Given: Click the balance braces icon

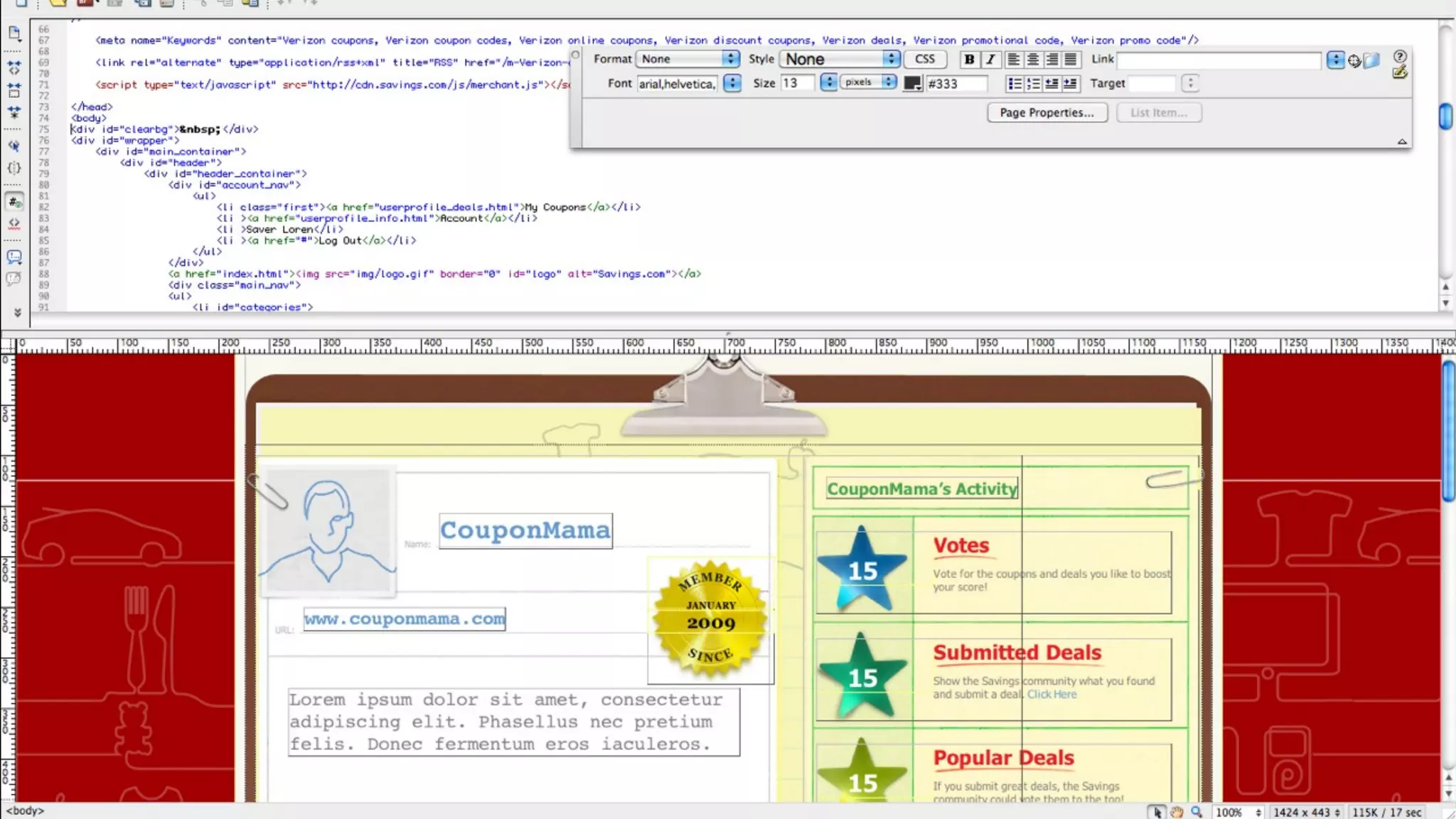Looking at the screenshot, I should point(14,168).
